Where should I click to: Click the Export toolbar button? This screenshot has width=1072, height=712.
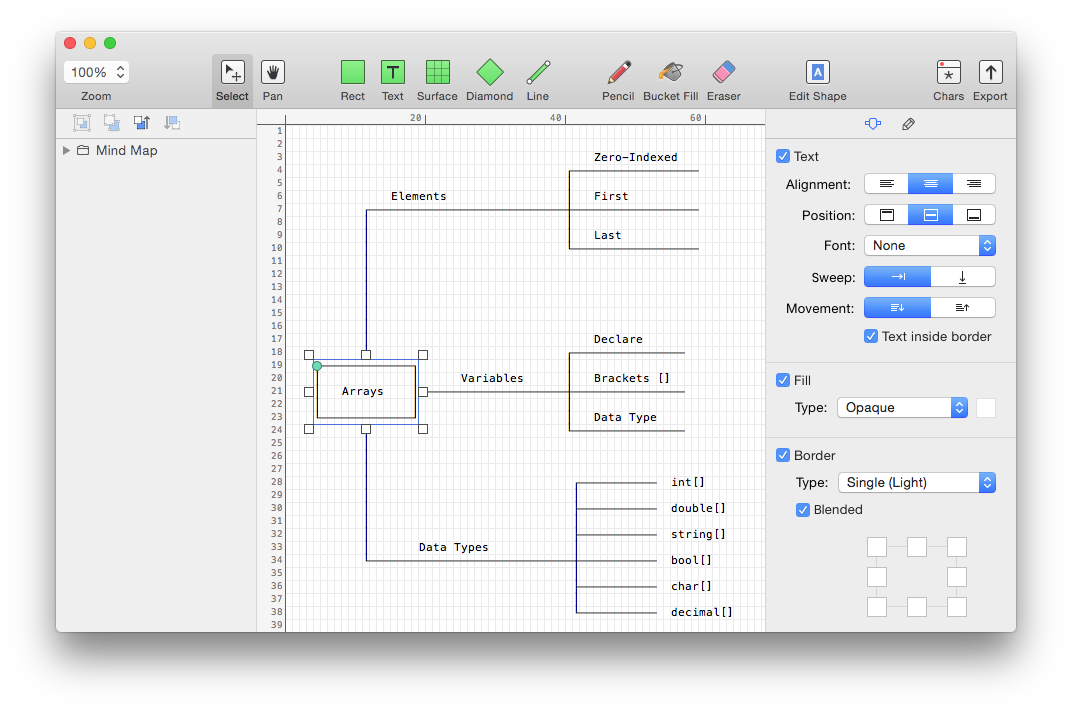[x=990, y=73]
